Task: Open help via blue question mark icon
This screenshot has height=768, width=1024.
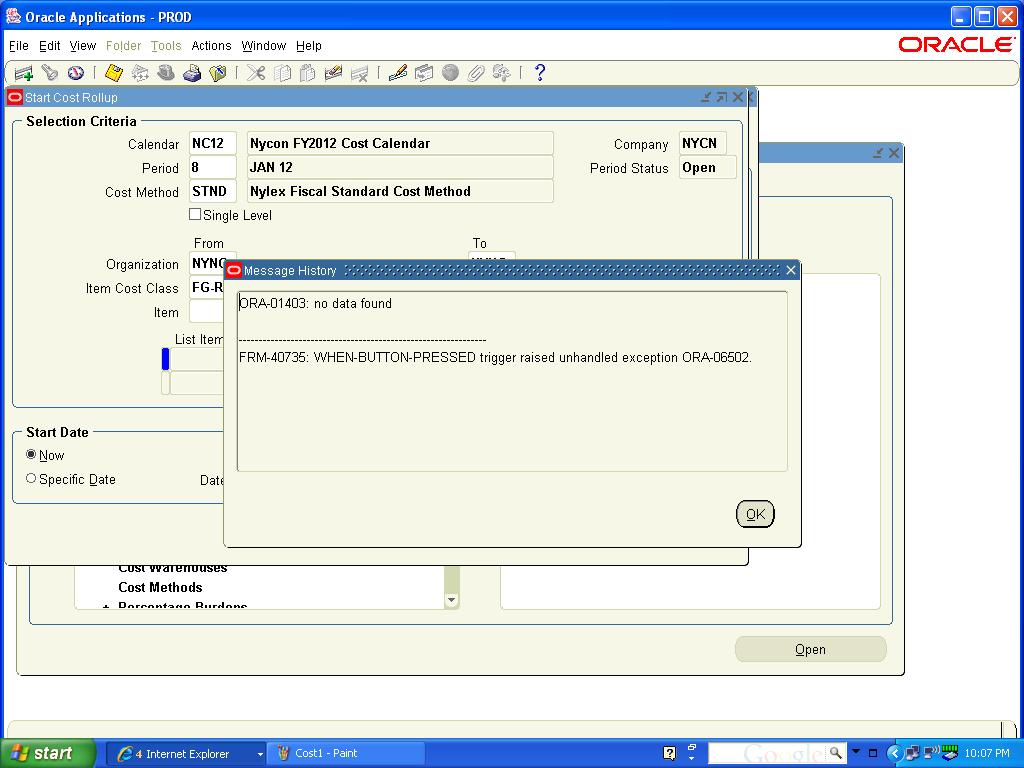Action: tap(540, 73)
